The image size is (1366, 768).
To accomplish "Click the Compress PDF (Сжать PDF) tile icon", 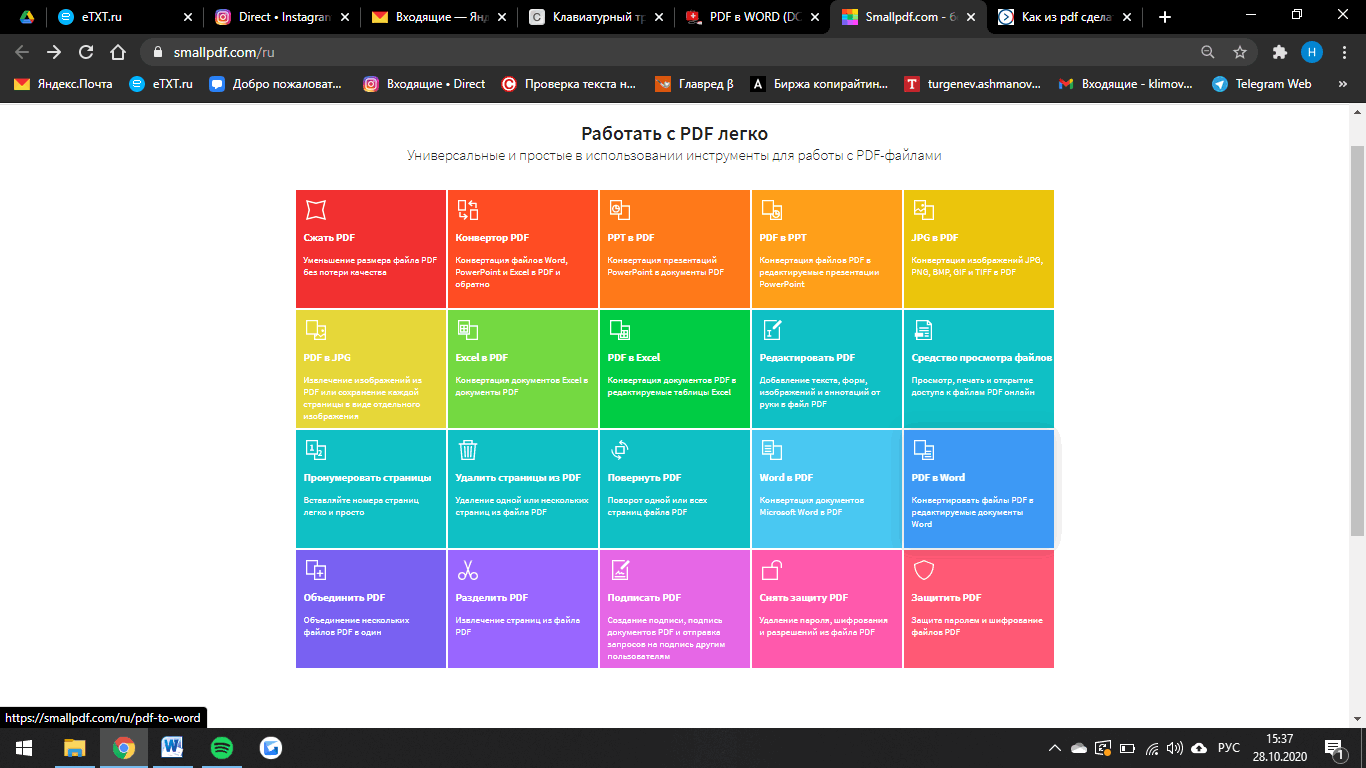I will tap(316, 209).
